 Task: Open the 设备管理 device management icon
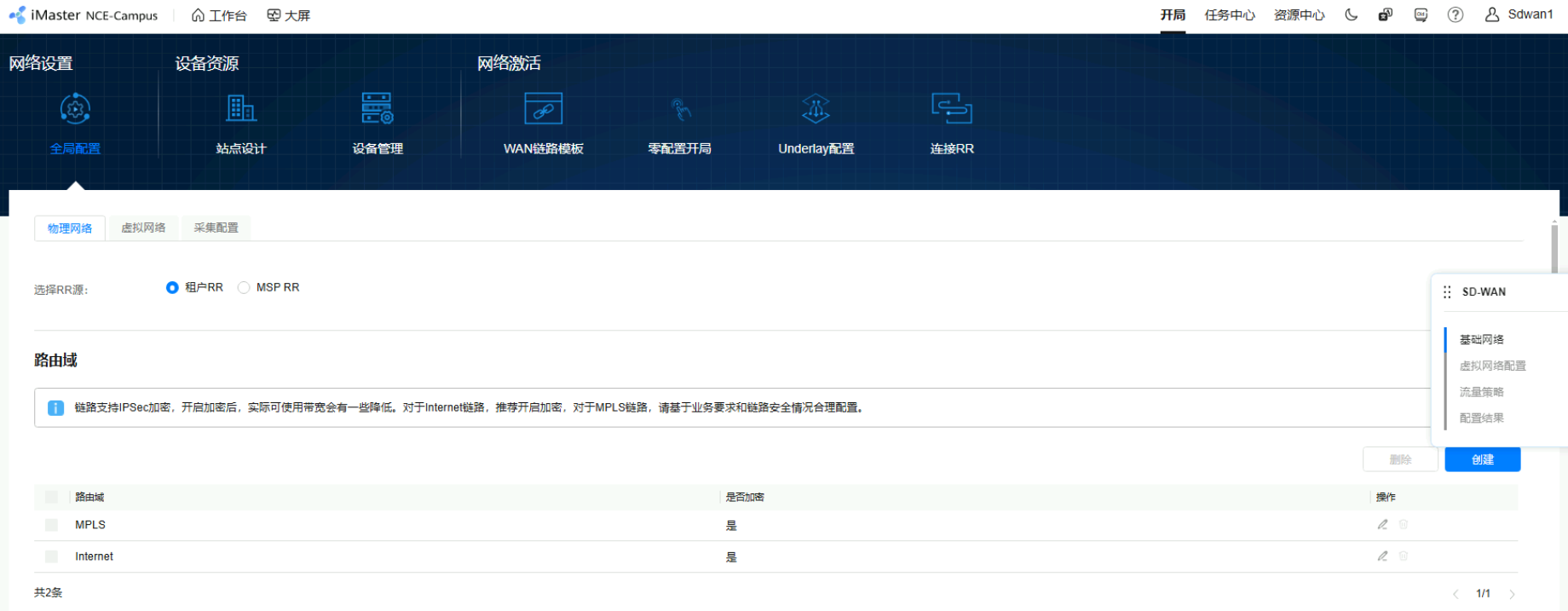pyautogui.click(x=377, y=110)
